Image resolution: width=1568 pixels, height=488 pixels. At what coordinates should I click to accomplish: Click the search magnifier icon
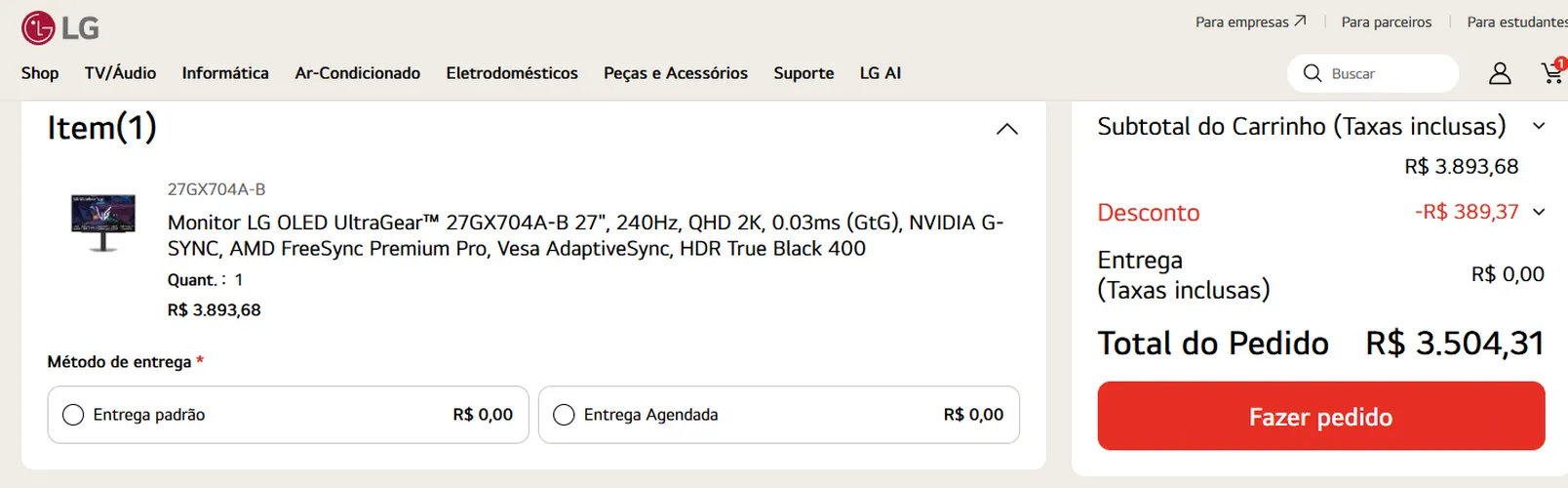[x=1313, y=73]
